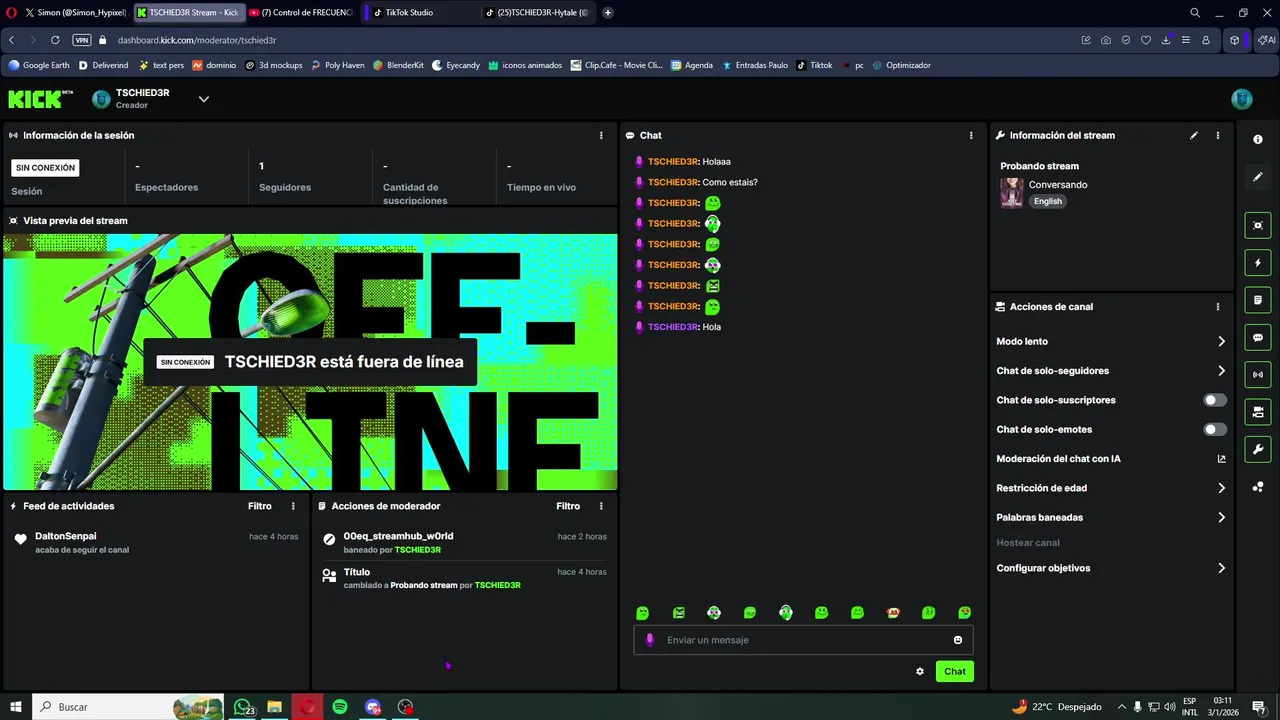Screen dimensions: 1280x720
Task: Open Windows Start menu
Action: click(x=15, y=707)
